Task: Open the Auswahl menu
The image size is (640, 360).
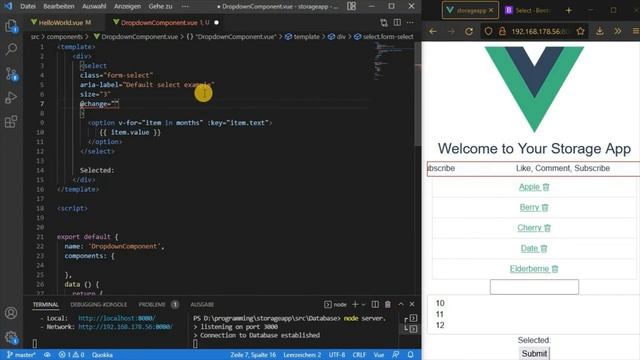Action: [94, 6]
